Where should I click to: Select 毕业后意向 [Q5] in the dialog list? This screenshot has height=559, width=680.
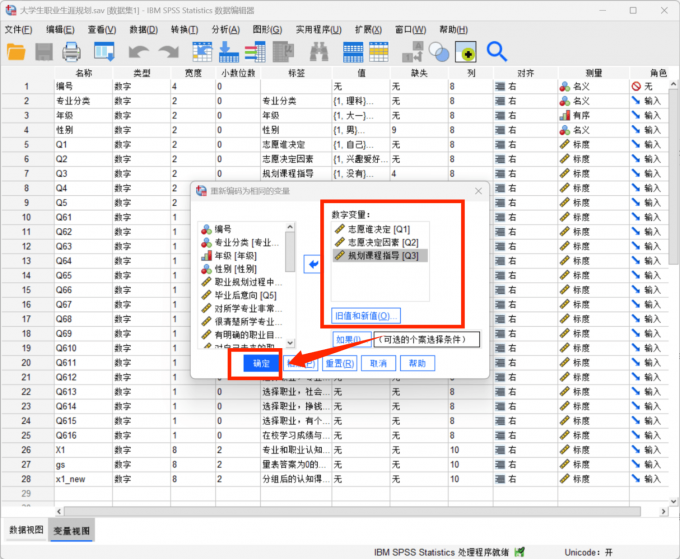pyautogui.click(x=239, y=295)
